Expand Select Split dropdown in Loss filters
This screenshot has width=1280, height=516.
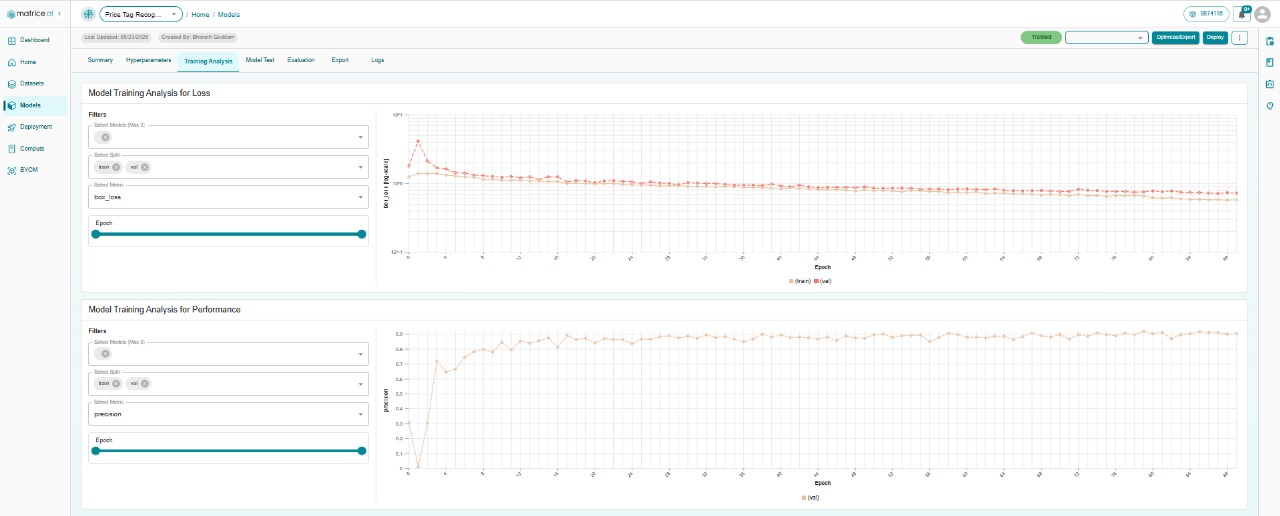pyautogui.click(x=360, y=167)
